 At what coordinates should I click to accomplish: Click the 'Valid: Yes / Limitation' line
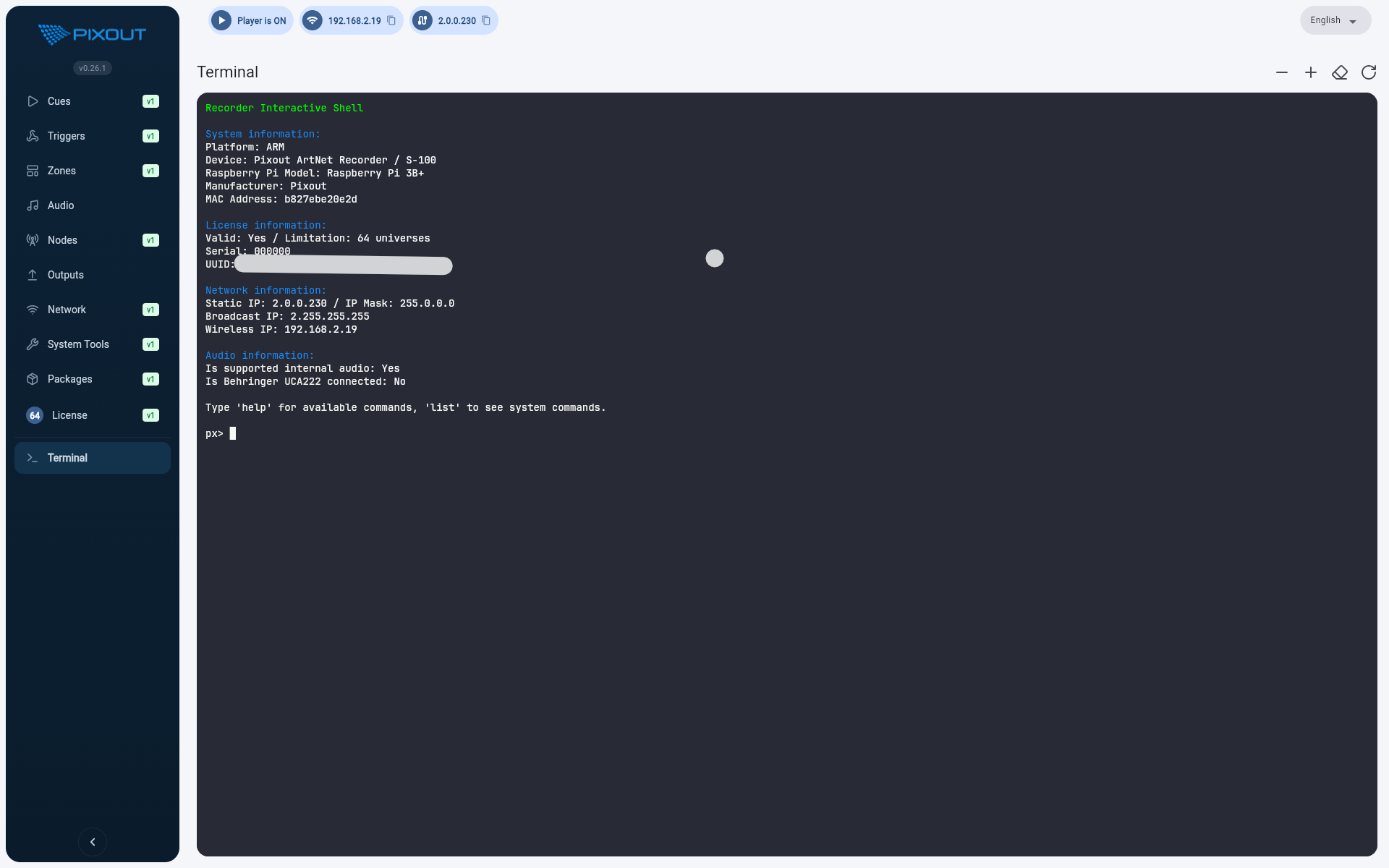tap(318, 238)
